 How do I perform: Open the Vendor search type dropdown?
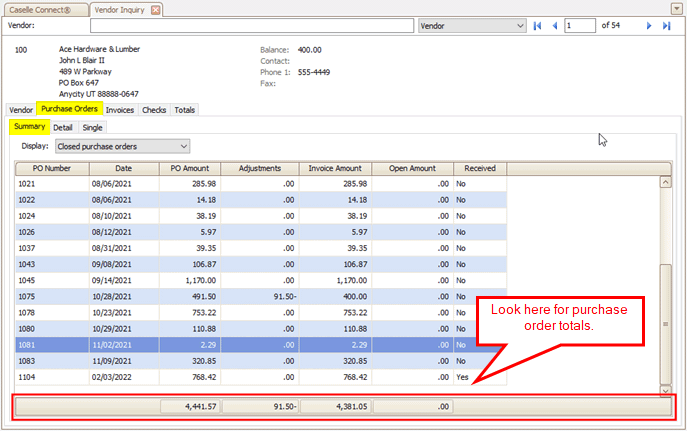point(519,25)
